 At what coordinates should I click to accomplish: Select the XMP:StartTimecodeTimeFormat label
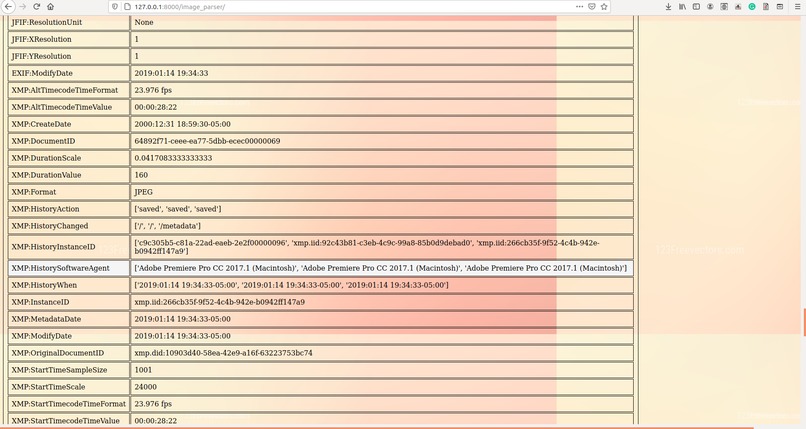click(x=68, y=403)
